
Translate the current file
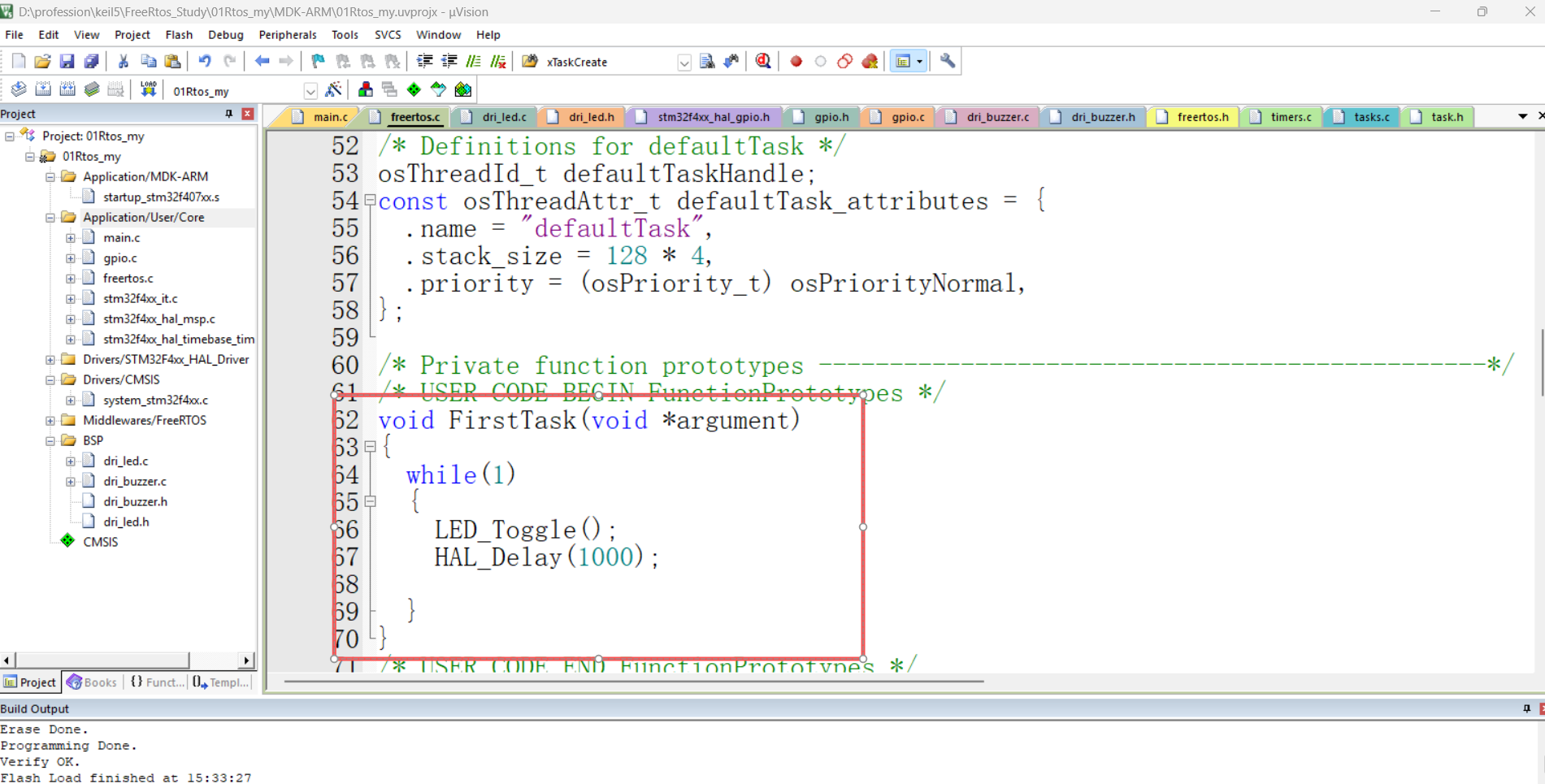pyautogui.click(x=18, y=90)
